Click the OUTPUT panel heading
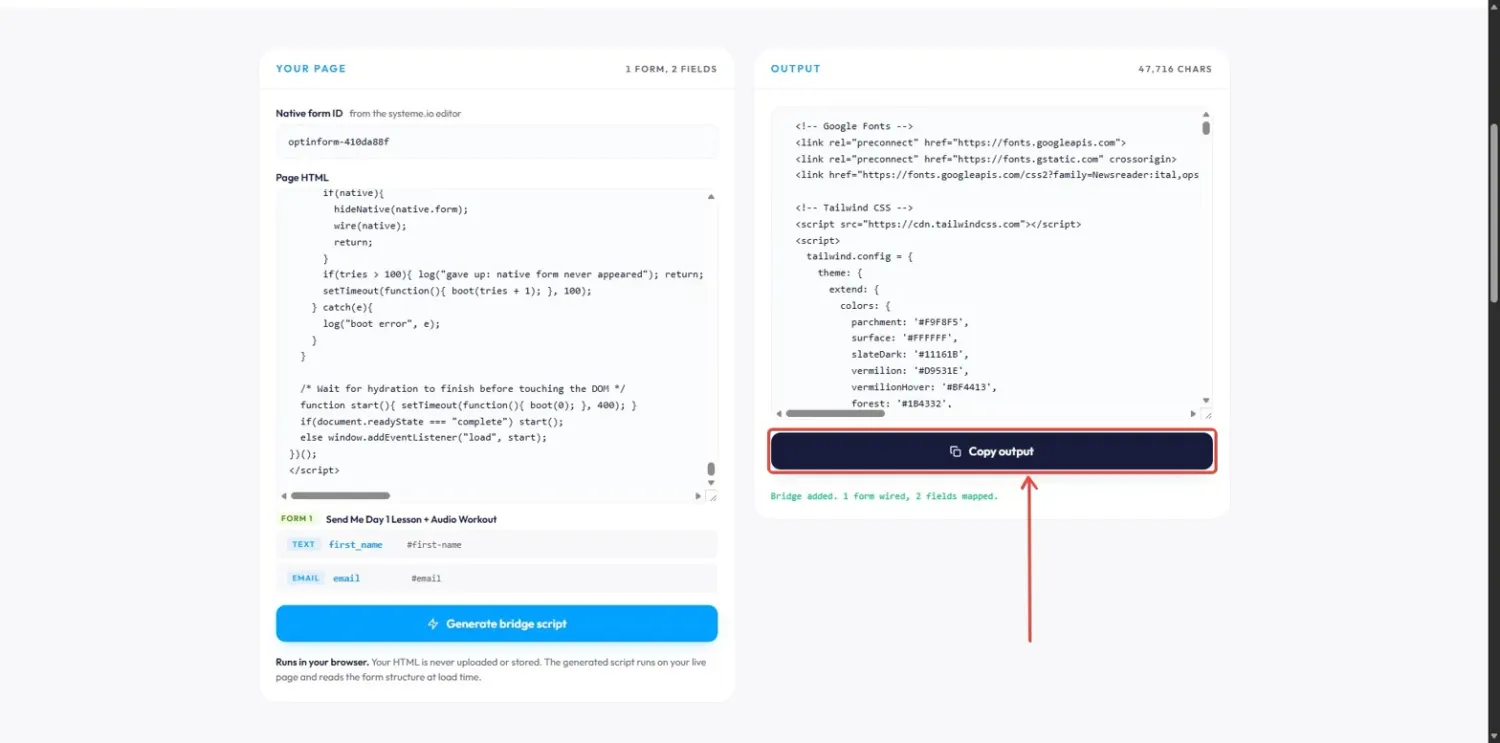 pos(795,69)
